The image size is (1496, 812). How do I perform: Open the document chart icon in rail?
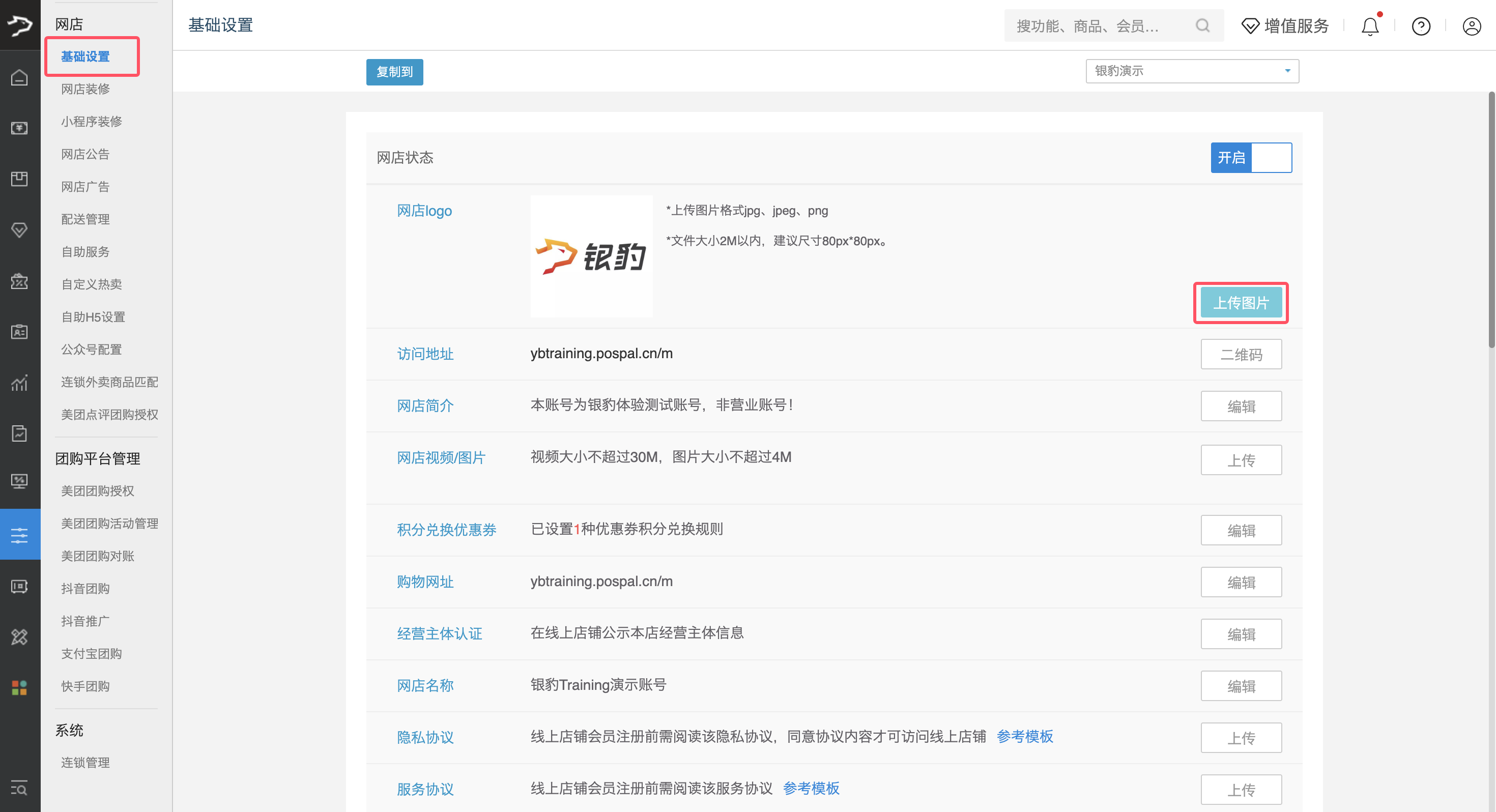20,433
